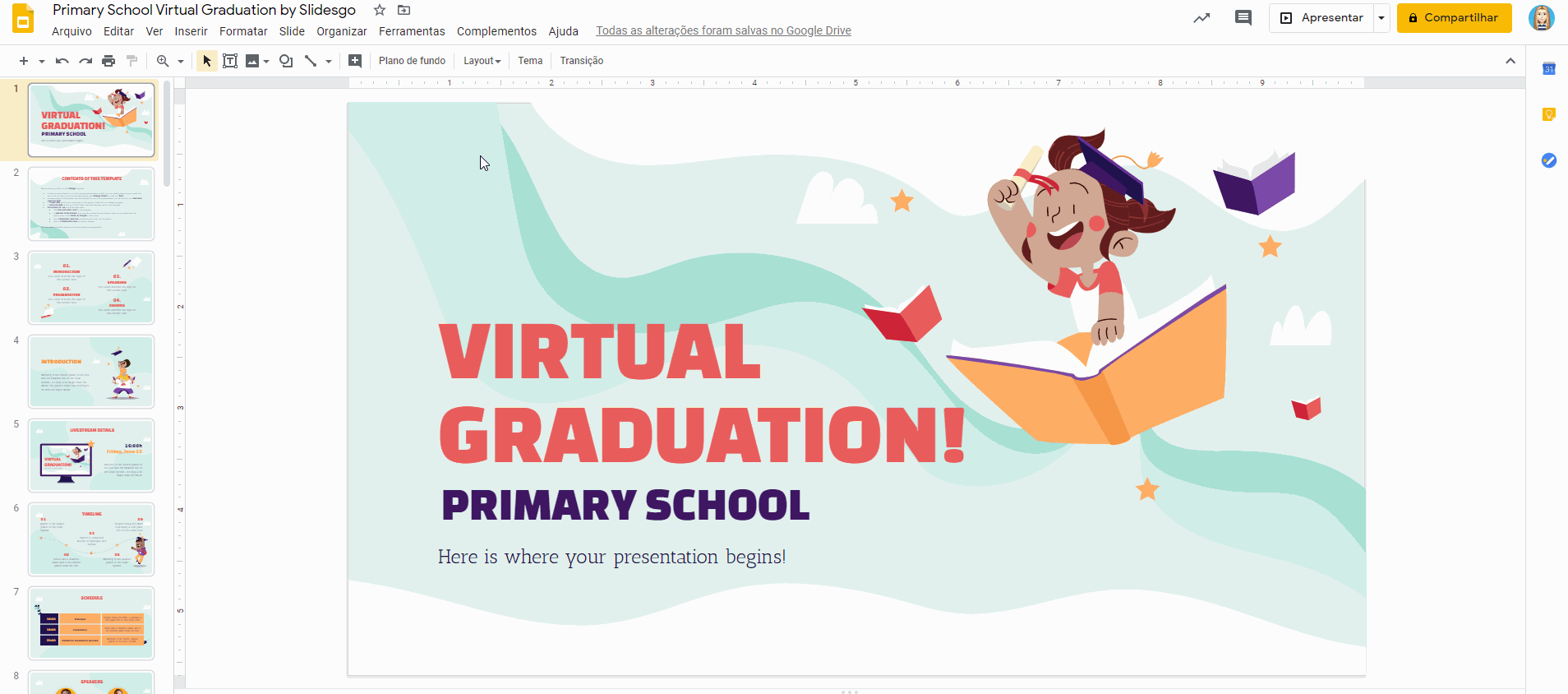Select the line tool
This screenshot has height=694, width=1568.
(x=311, y=61)
